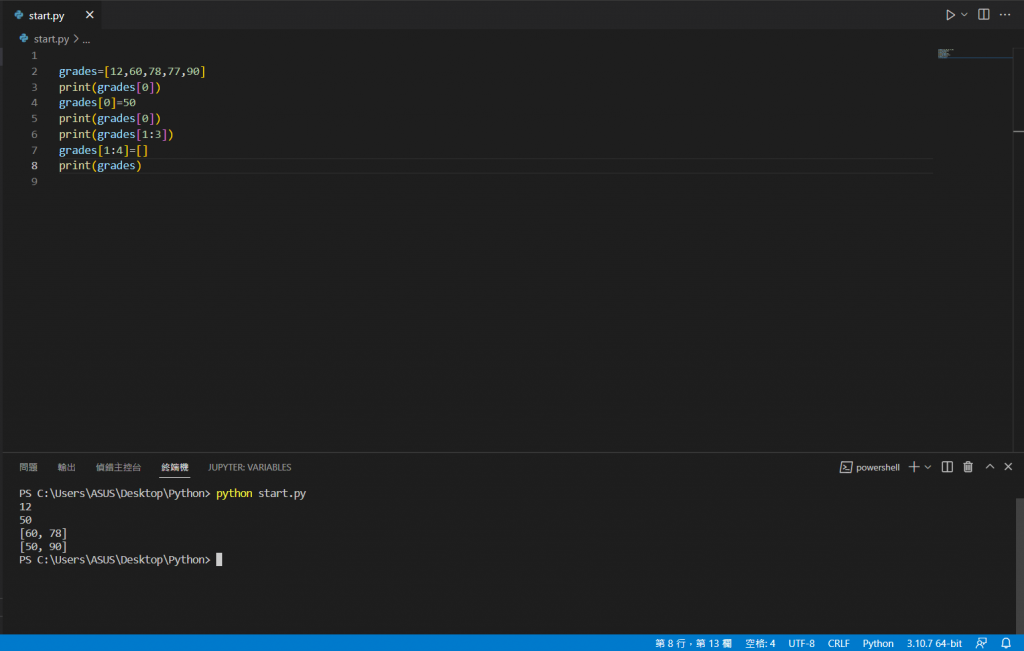Change CRLF end of line sequence
The height and width of the screenshot is (651, 1024).
pyautogui.click(x=839, y=643)
